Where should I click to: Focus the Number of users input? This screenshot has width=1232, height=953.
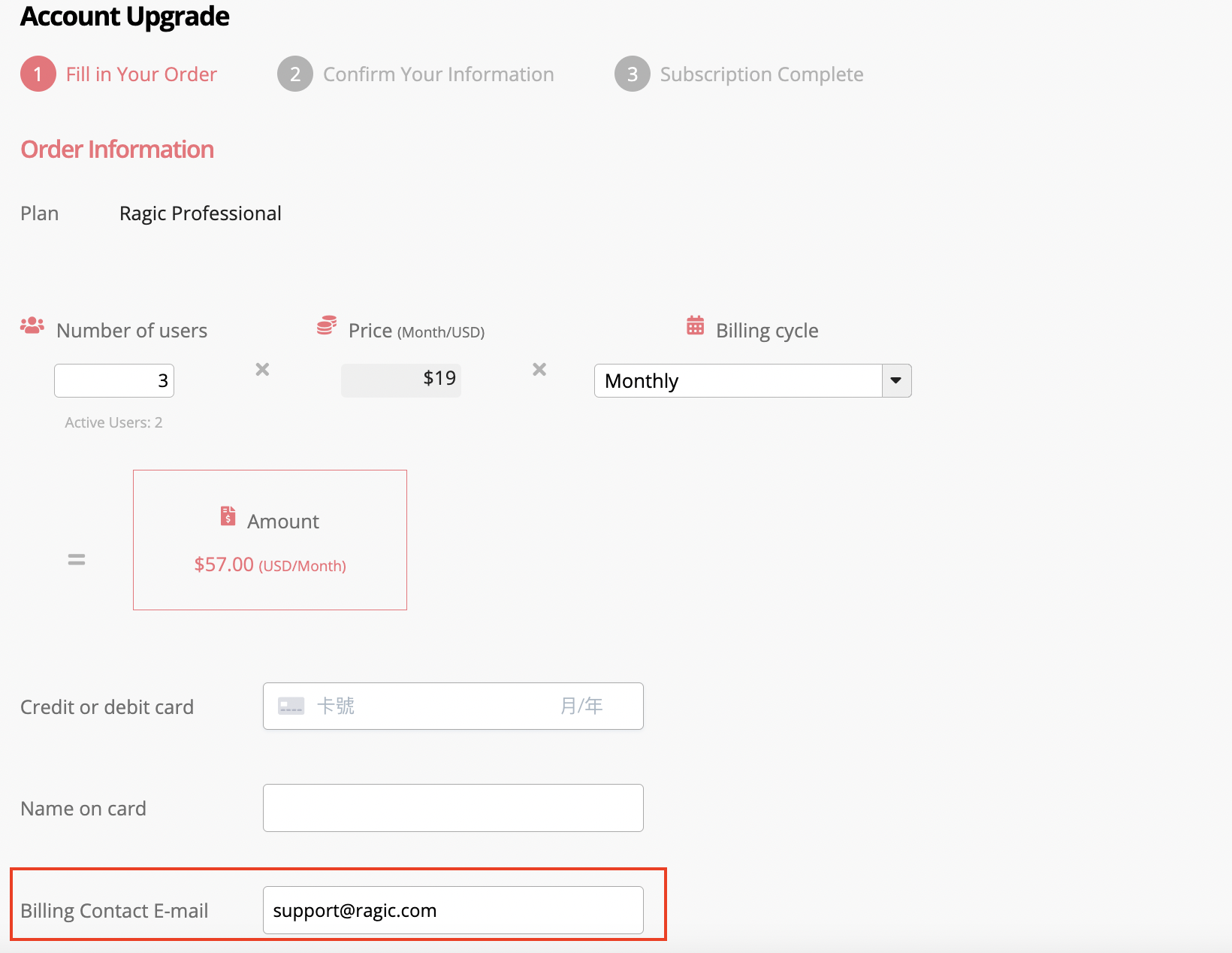[x=114, y=380]
